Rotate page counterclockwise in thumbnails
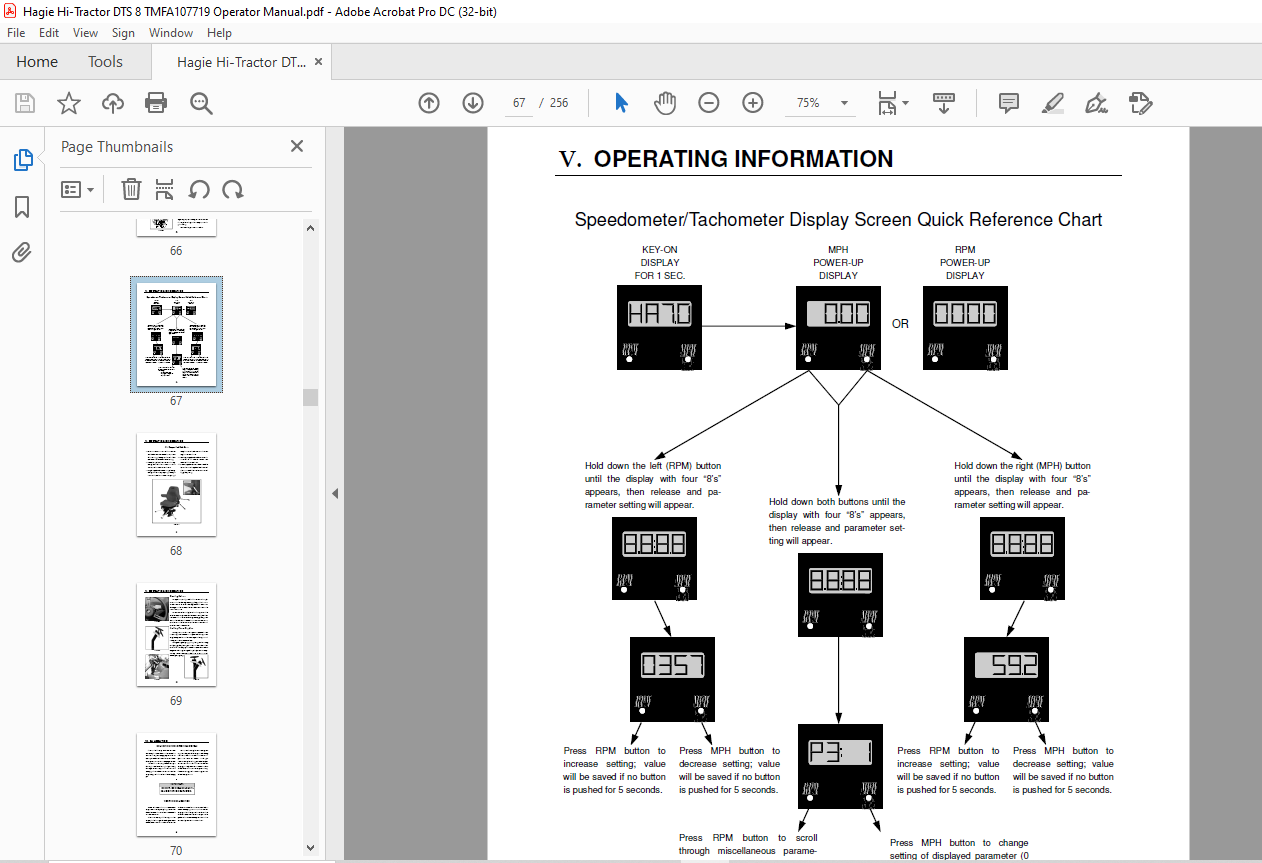1262x863 pixels. pyautogui.click(x=199, y=189)
